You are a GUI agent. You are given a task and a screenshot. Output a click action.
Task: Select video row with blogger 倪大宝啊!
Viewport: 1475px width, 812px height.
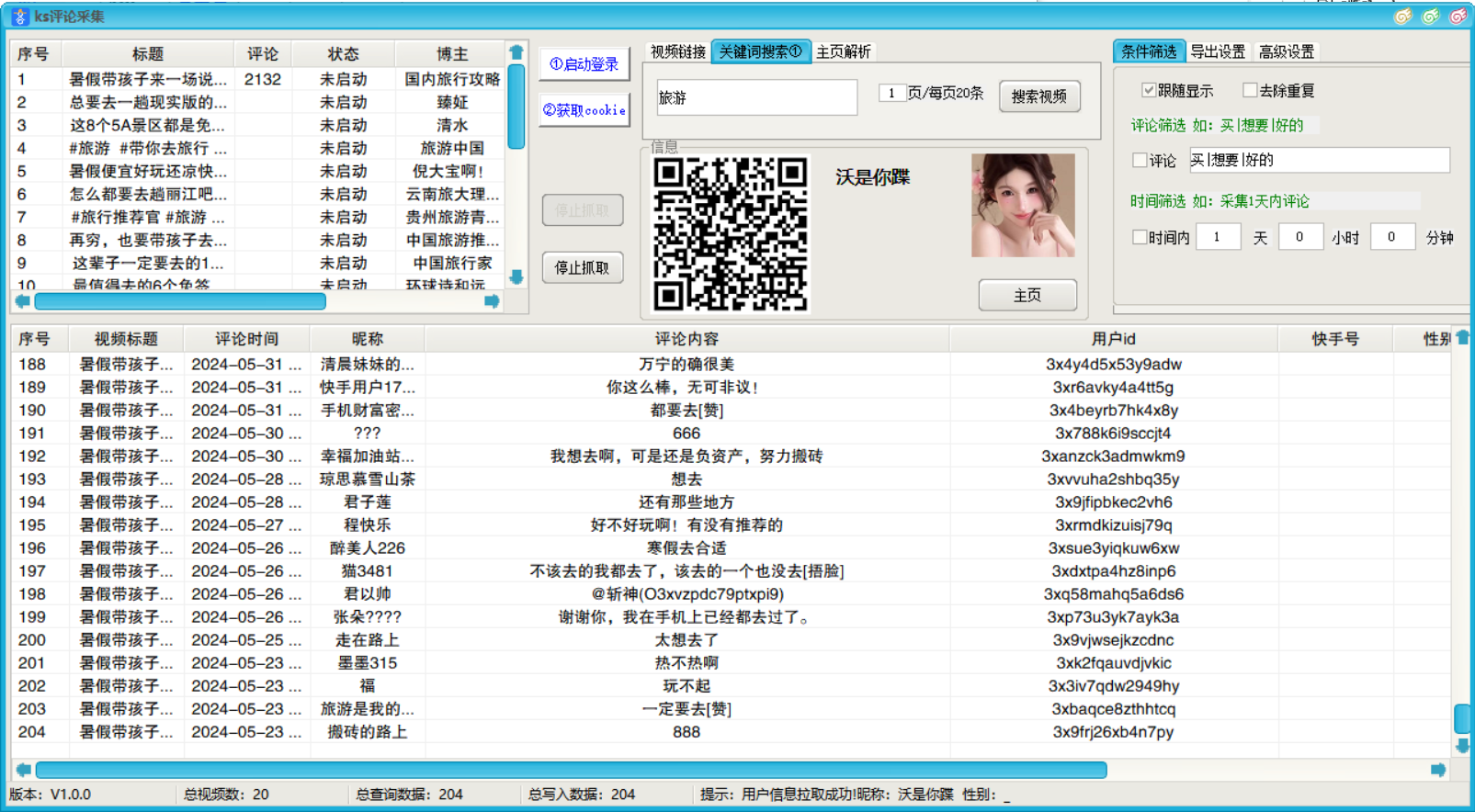(257, 171)
